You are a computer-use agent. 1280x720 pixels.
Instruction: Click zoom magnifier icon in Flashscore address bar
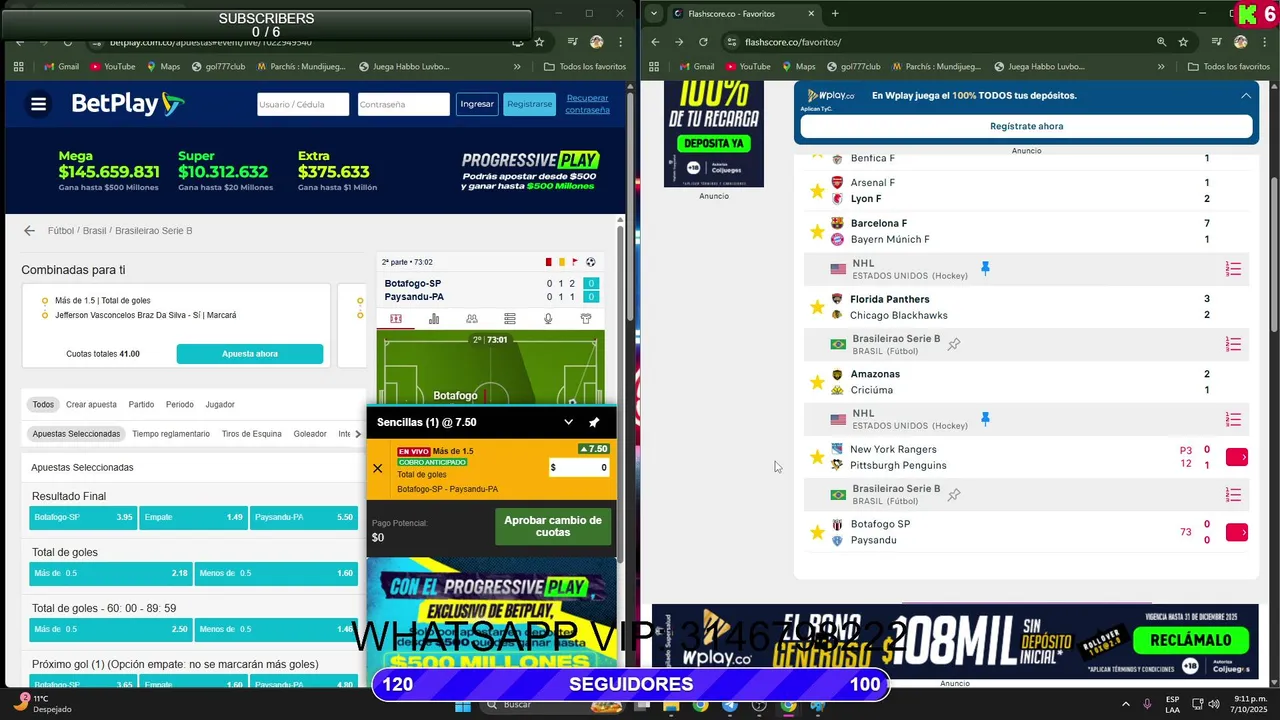(1161, 42)
